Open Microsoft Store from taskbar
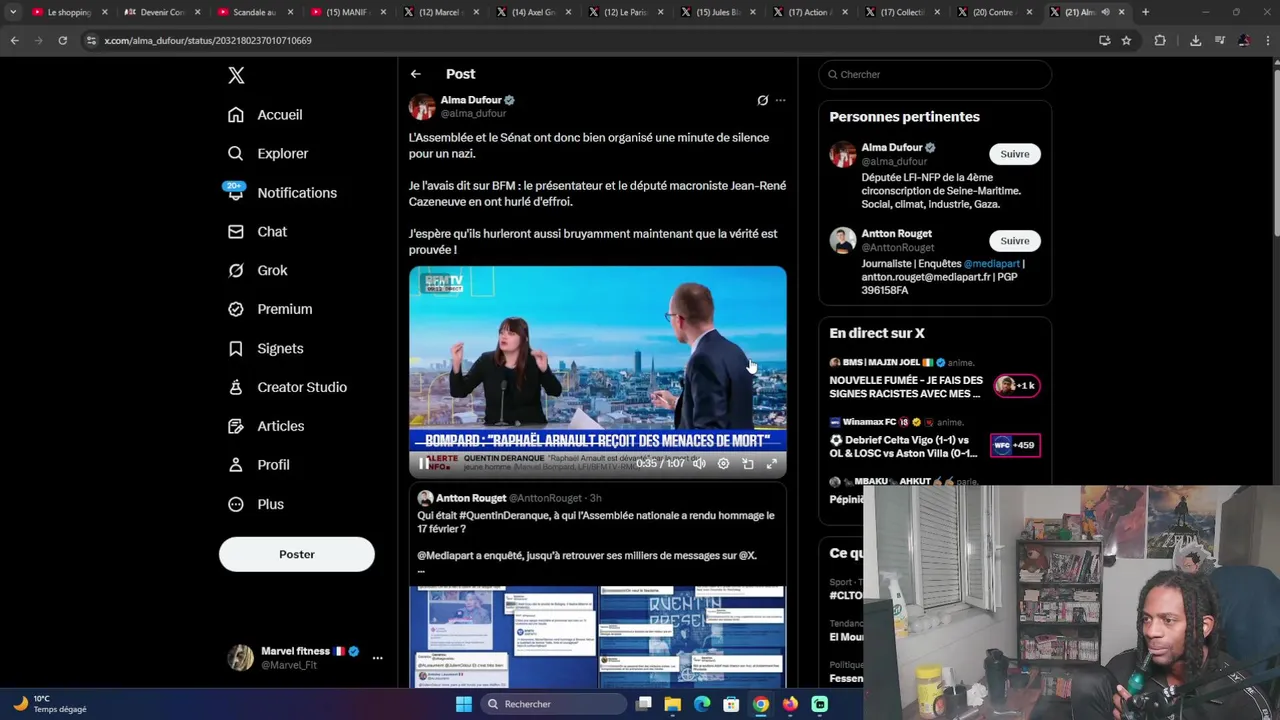 (731, 704)
